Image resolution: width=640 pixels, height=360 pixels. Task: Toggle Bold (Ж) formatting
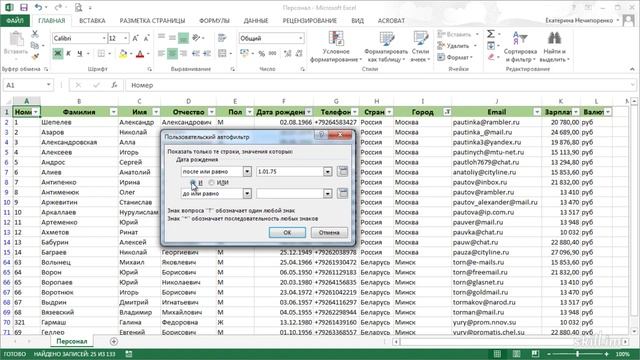[58, 53]
